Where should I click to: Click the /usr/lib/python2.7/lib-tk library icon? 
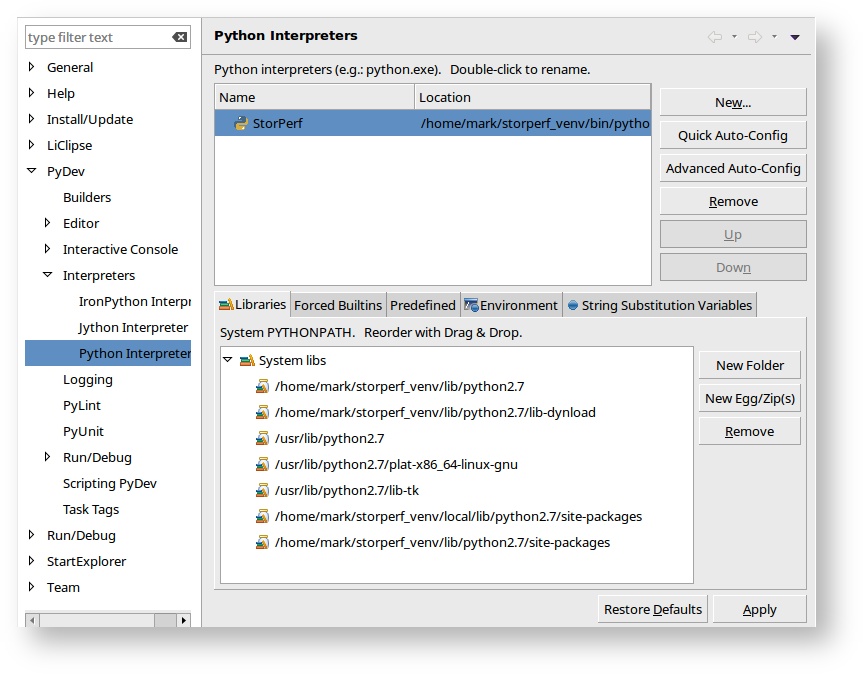(x=263, y=491)
